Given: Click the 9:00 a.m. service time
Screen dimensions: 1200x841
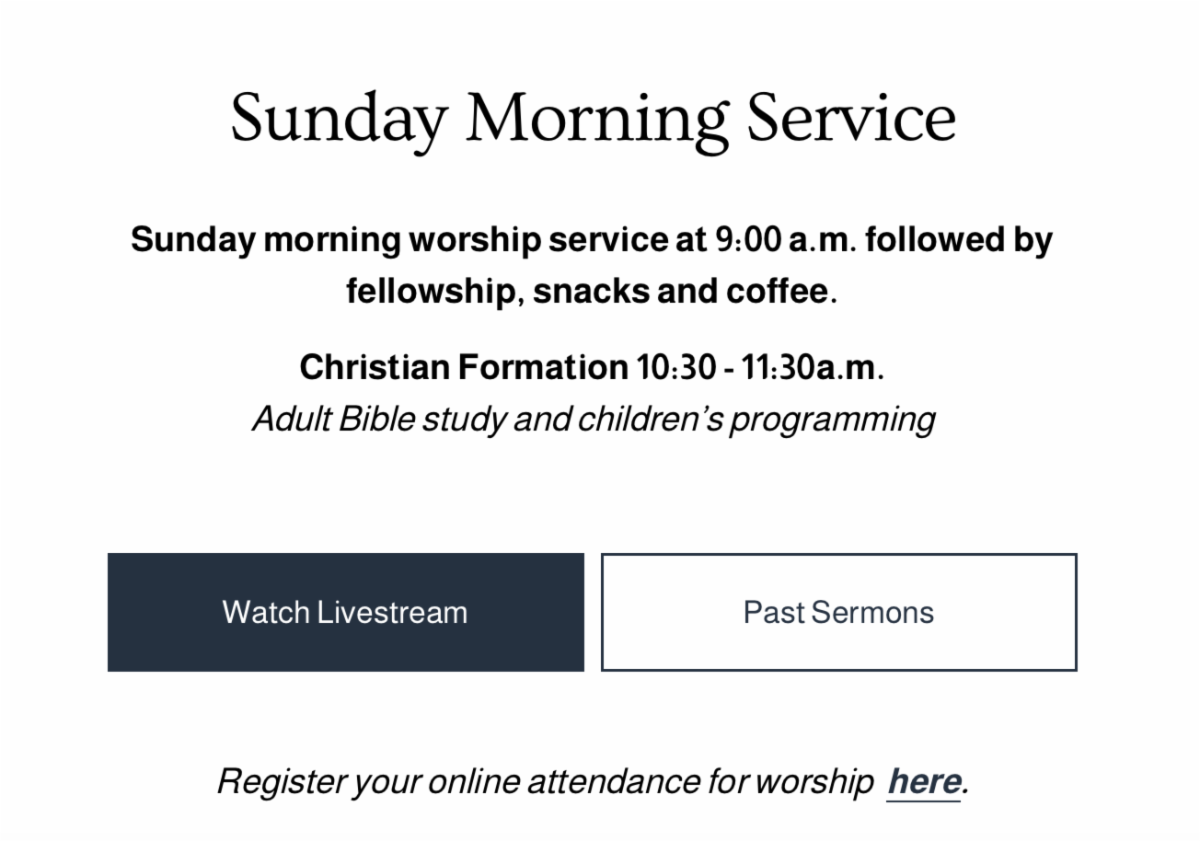Looking at the screenshot, I should (x=786, y=240).
